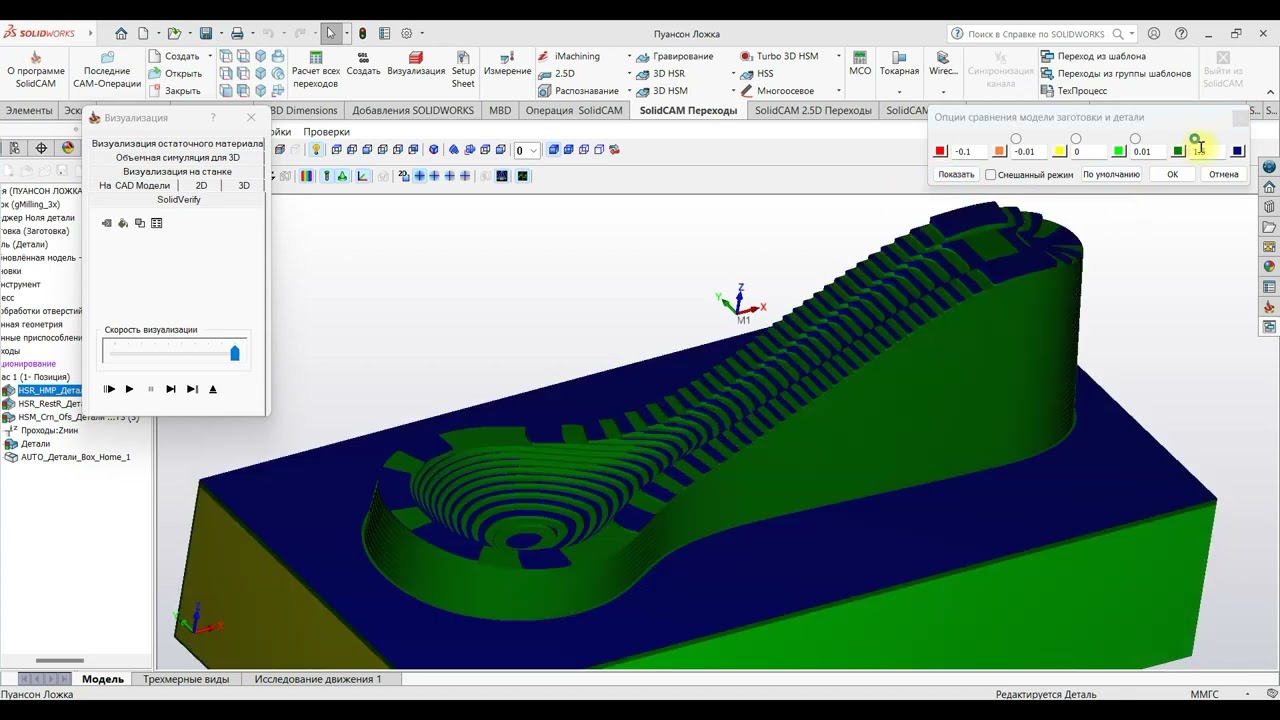Open the SolidCAM Визуализация simulation tool
Screen dimensions: 1280x720
coord(416,64)
